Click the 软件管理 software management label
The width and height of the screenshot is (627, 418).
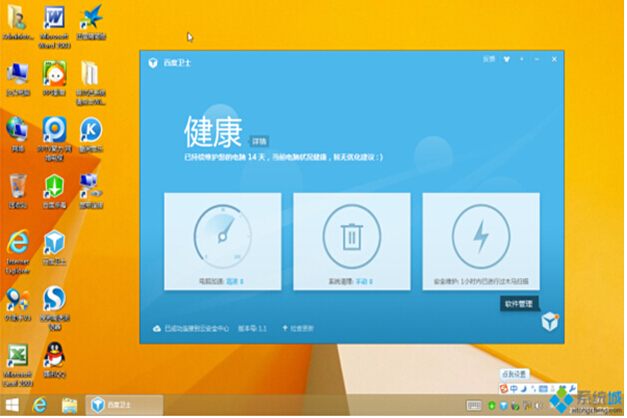(519, 303)
